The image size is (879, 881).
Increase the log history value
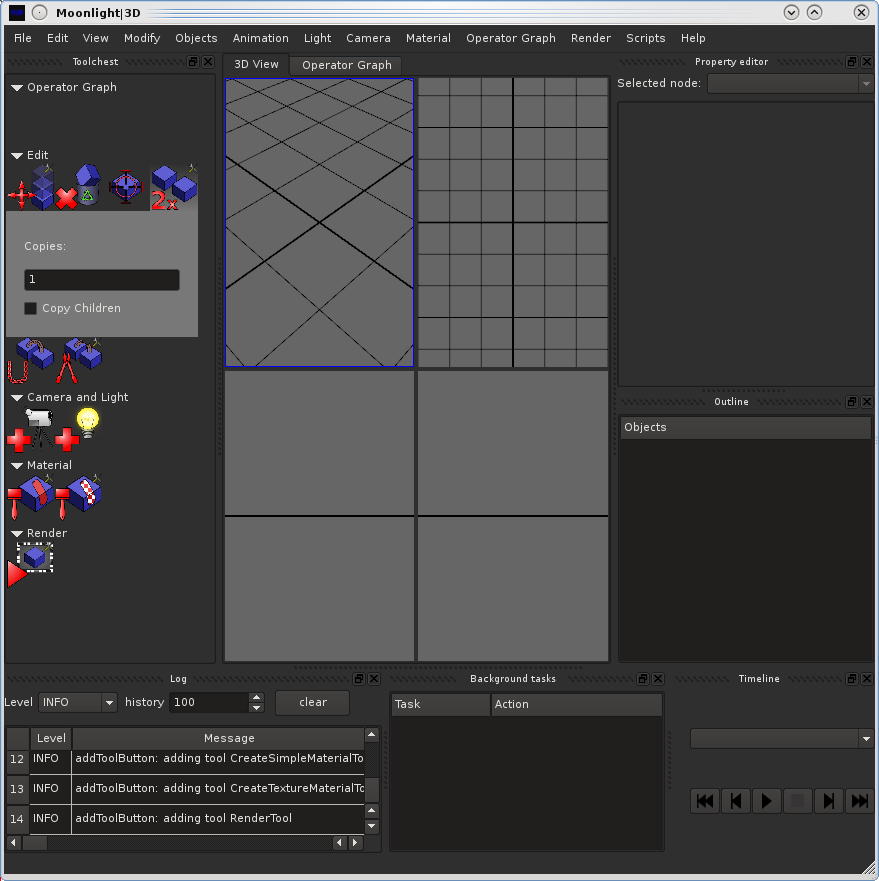(x=256, y=697)
